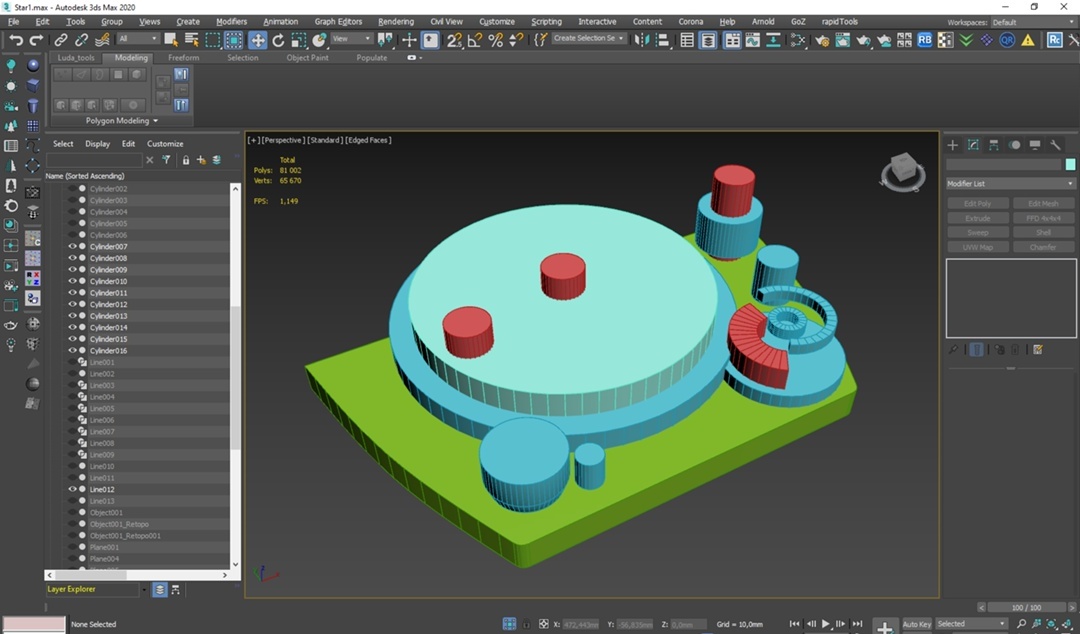Viewport: 1080px width, 634px height.
Task: Open the selection filter 'All' dropdown
Action: (x=138, y=39)
